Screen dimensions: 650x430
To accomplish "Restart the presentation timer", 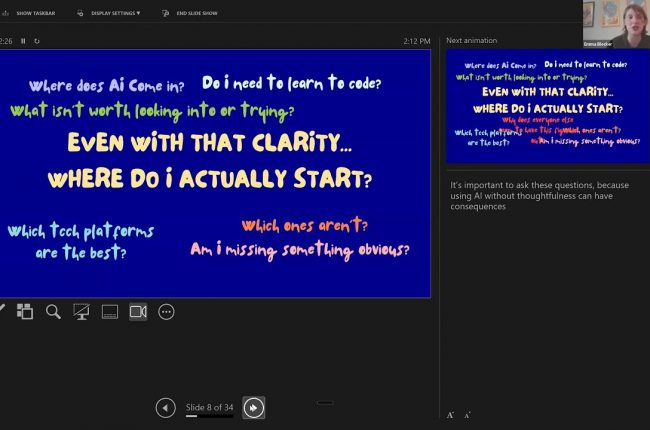I will (37, 41).
